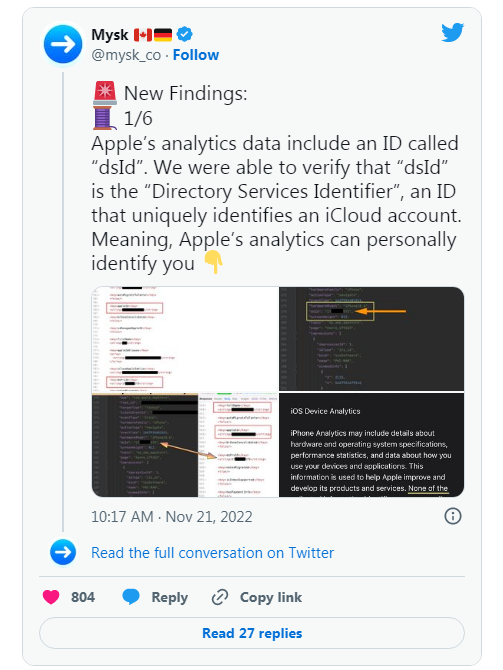Open the iOS Device Analytics image
This screenshot has width=503, height=670.
click(x=371, y=445)
